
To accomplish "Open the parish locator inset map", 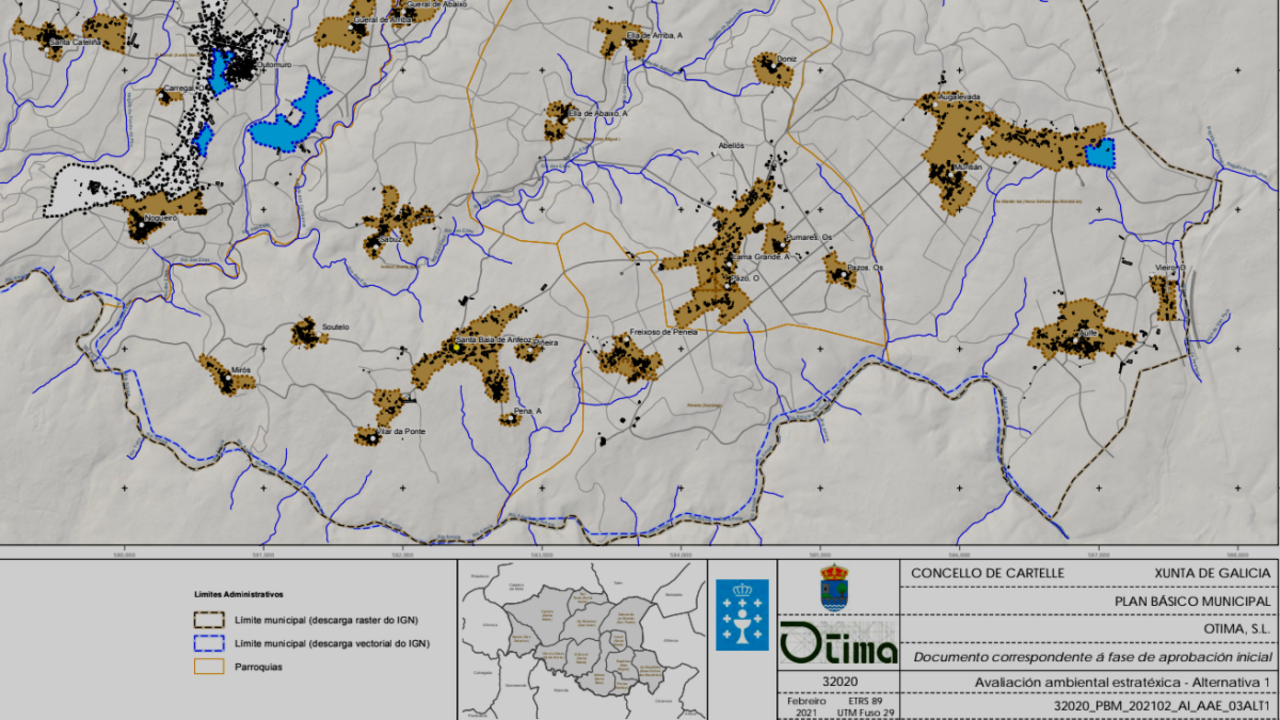I will click(x=582, y=640).
